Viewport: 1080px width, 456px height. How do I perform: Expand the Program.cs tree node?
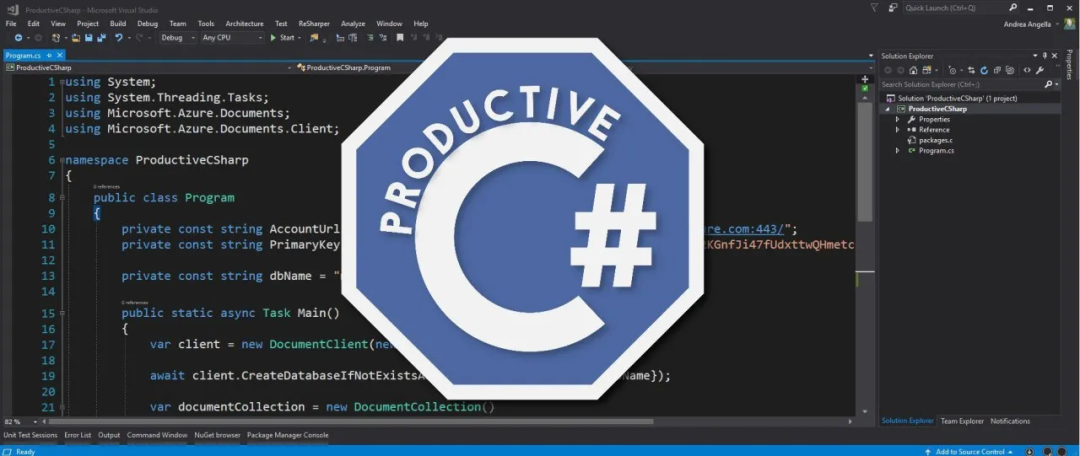pos(897,150)
